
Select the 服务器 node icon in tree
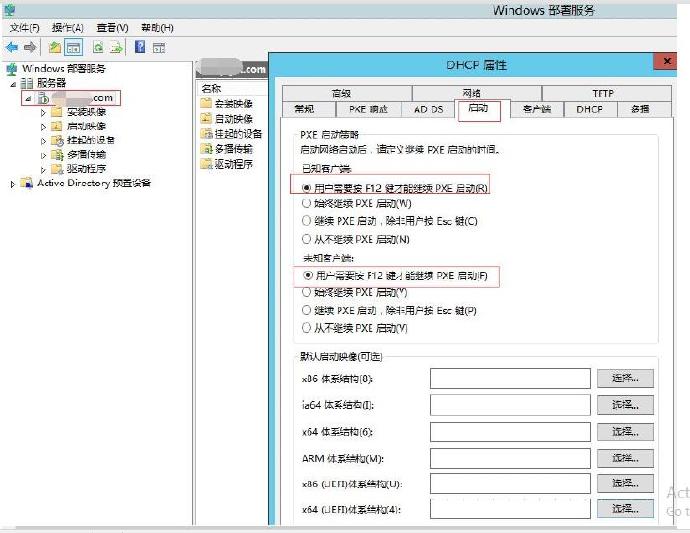(x=27, y=83)
